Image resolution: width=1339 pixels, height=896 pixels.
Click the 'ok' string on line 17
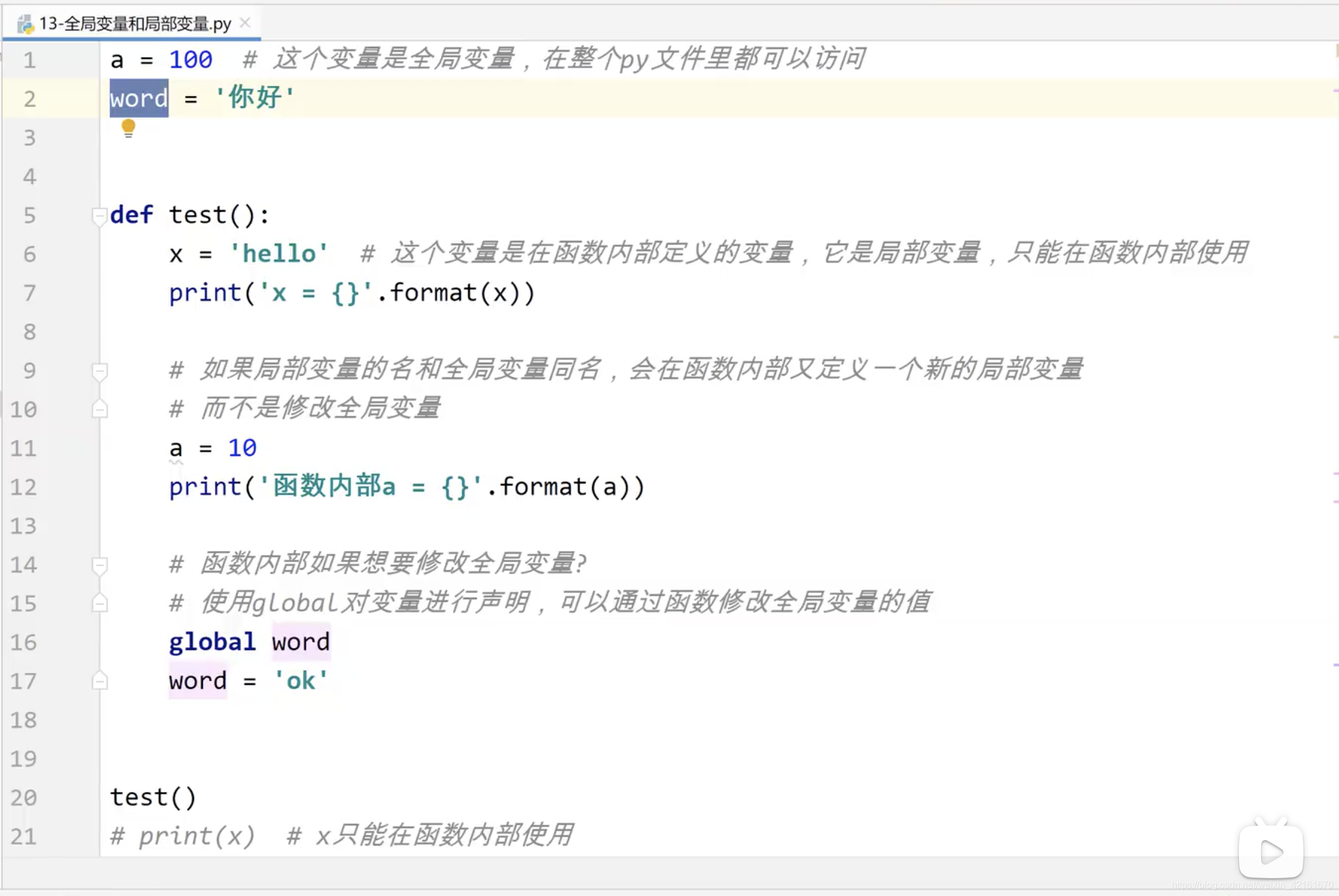coord(301,681)
